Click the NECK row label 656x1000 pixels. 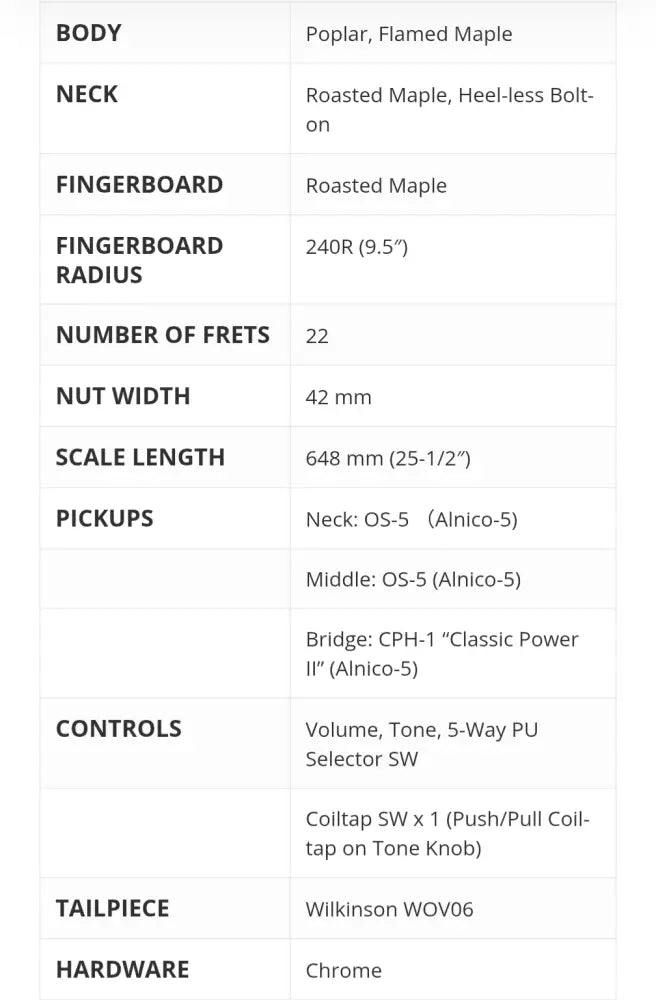(x=87, y=94)
